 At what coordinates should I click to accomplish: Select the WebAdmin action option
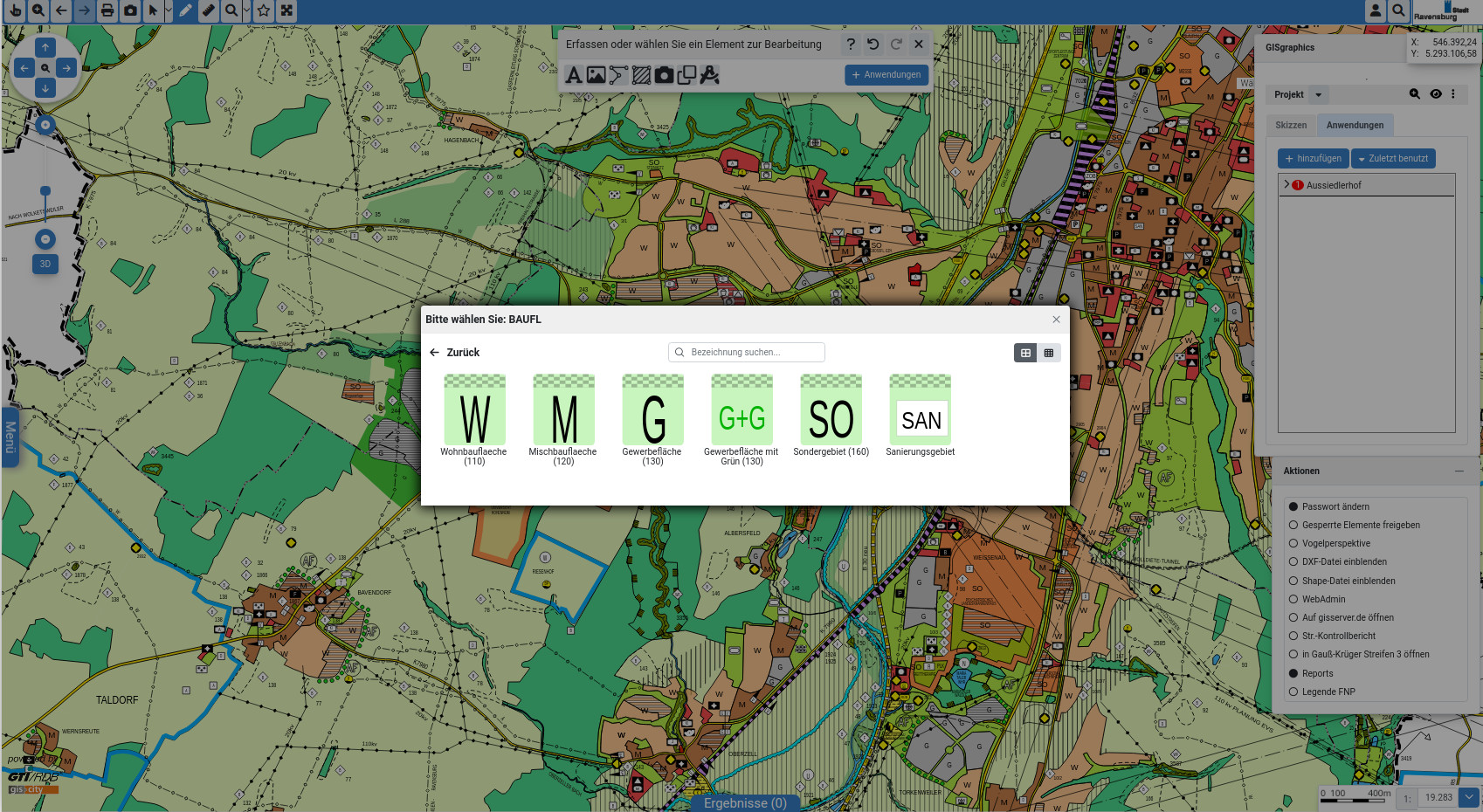(x=1293, y=599)
